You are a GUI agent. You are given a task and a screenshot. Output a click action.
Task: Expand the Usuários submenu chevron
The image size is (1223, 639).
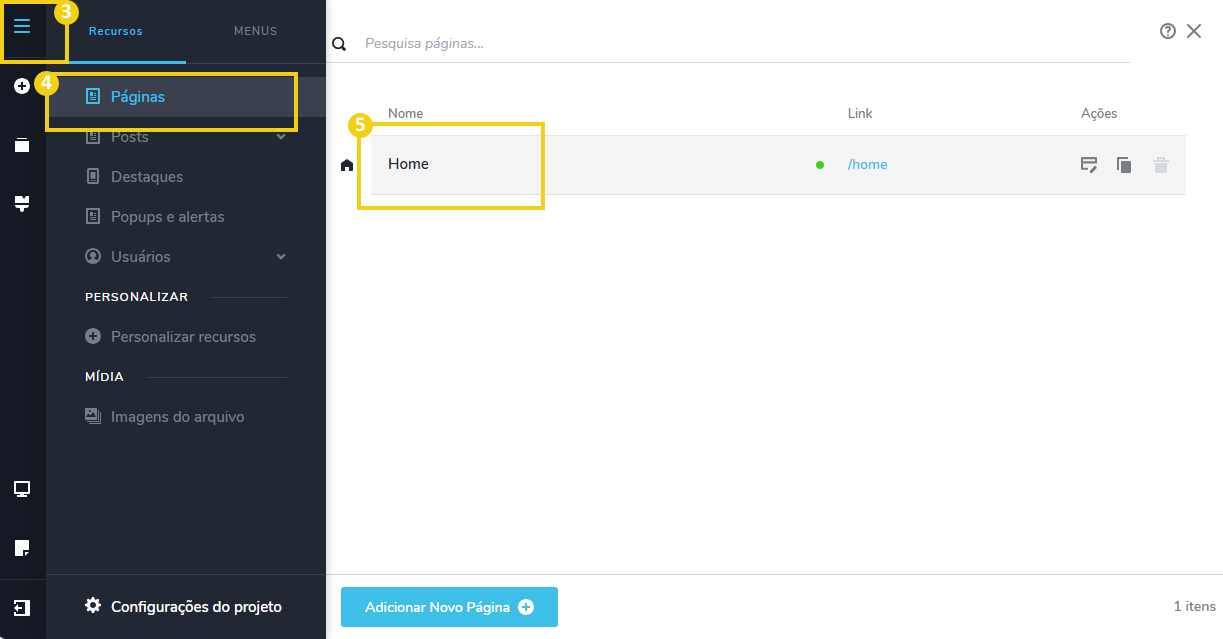coord(281,257)
